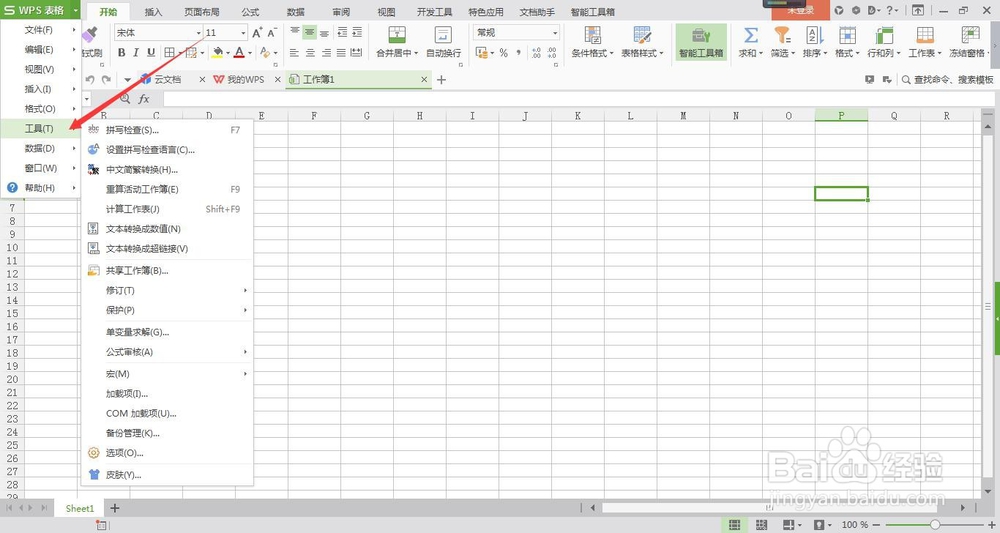Click the horizontal scrollbar right arrow
Image resolution: width=1000 pixels, height=533 pixels.
(963, 507)
